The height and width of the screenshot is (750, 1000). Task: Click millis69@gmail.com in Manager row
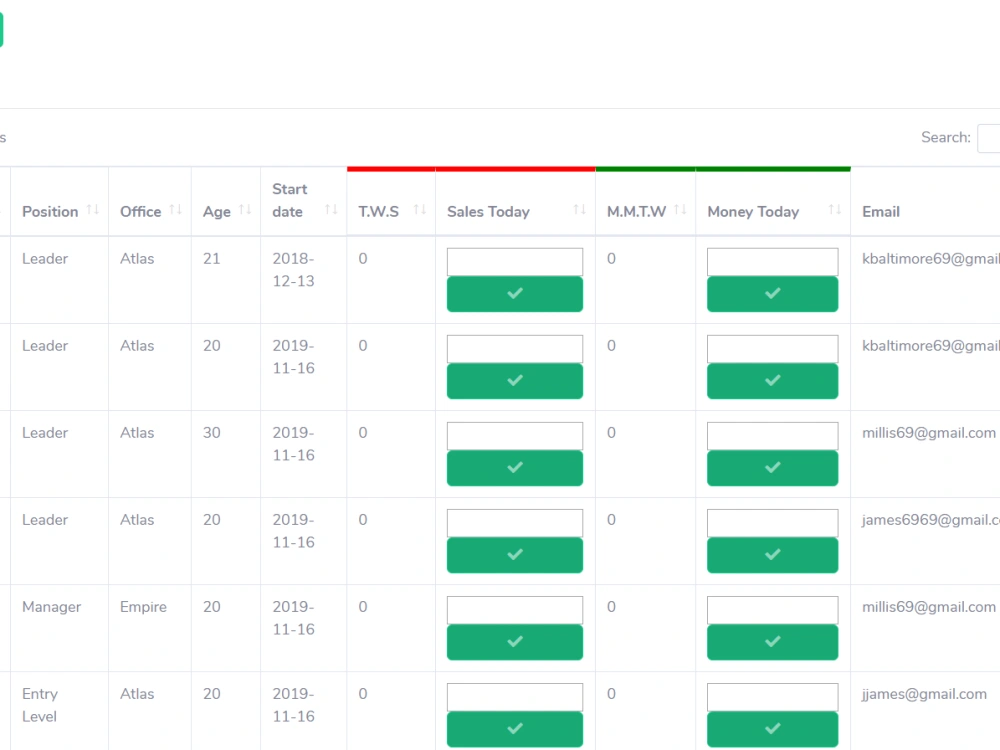point(929,607)
